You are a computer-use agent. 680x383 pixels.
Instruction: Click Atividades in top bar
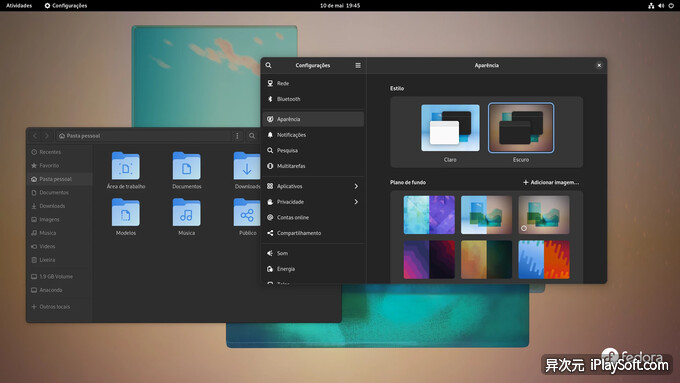click(19, 6)
